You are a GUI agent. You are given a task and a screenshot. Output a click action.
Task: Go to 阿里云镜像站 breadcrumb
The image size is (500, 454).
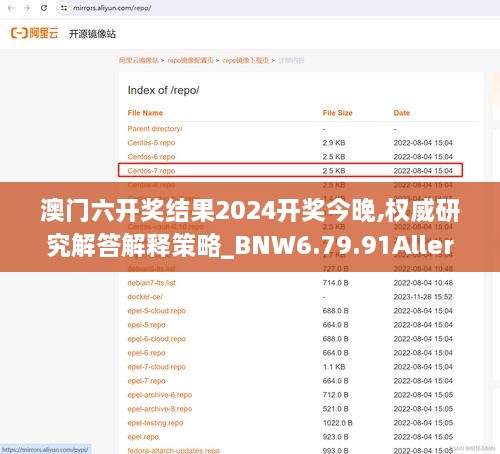[x=139, y=60]
